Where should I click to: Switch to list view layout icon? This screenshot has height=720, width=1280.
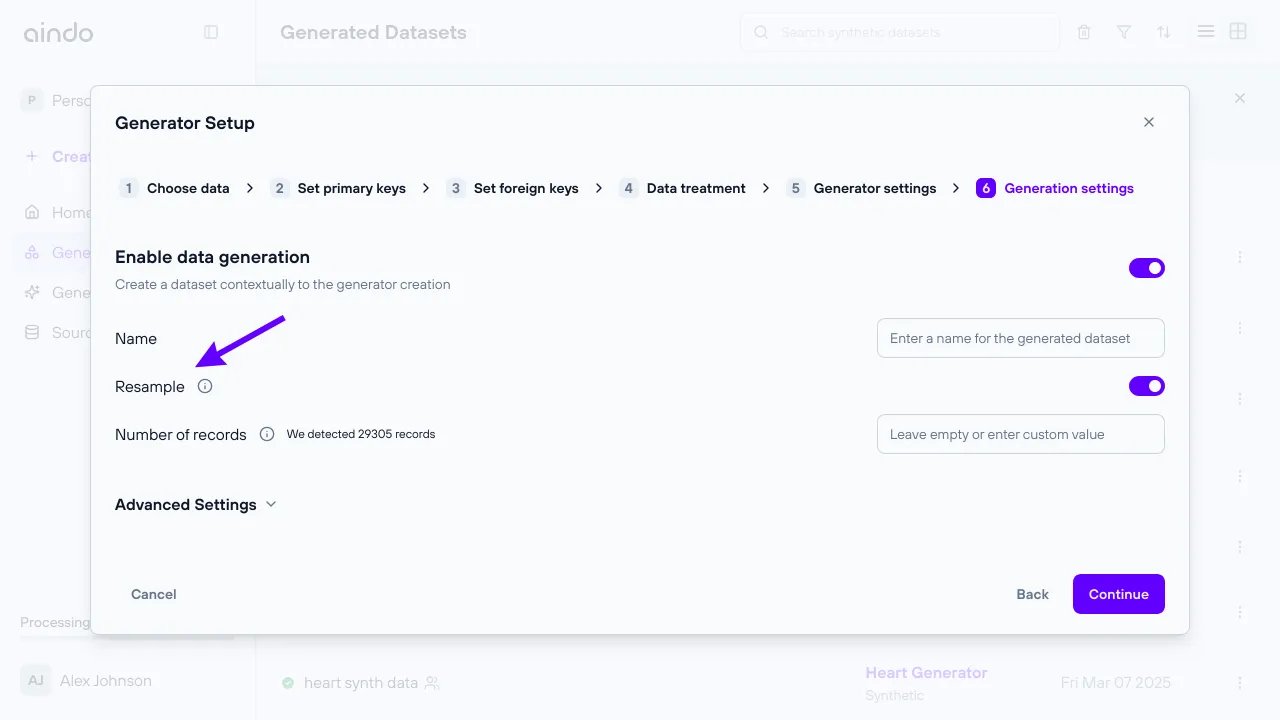(1206, 32)
